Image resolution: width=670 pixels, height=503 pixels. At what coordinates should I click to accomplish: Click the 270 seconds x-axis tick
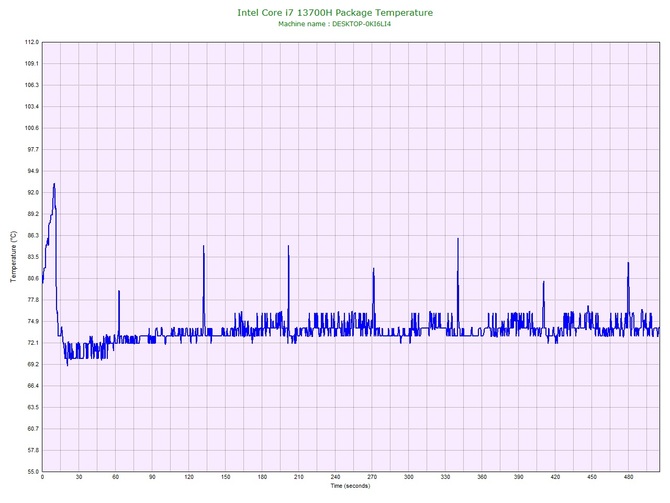click(372, 477)
